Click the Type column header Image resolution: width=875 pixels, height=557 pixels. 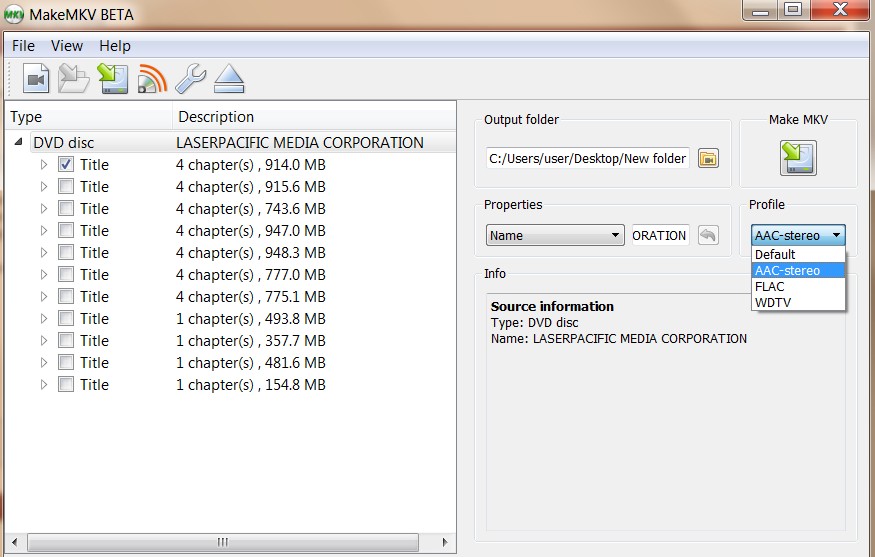click(89, 117)
